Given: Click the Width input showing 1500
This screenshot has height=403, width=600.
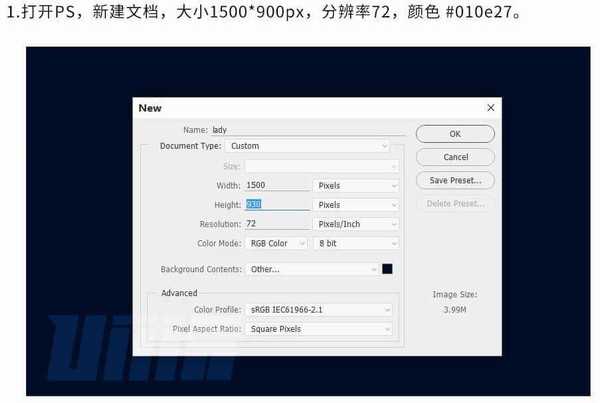Looking at the screenshot, I should [x=277, y=185].
